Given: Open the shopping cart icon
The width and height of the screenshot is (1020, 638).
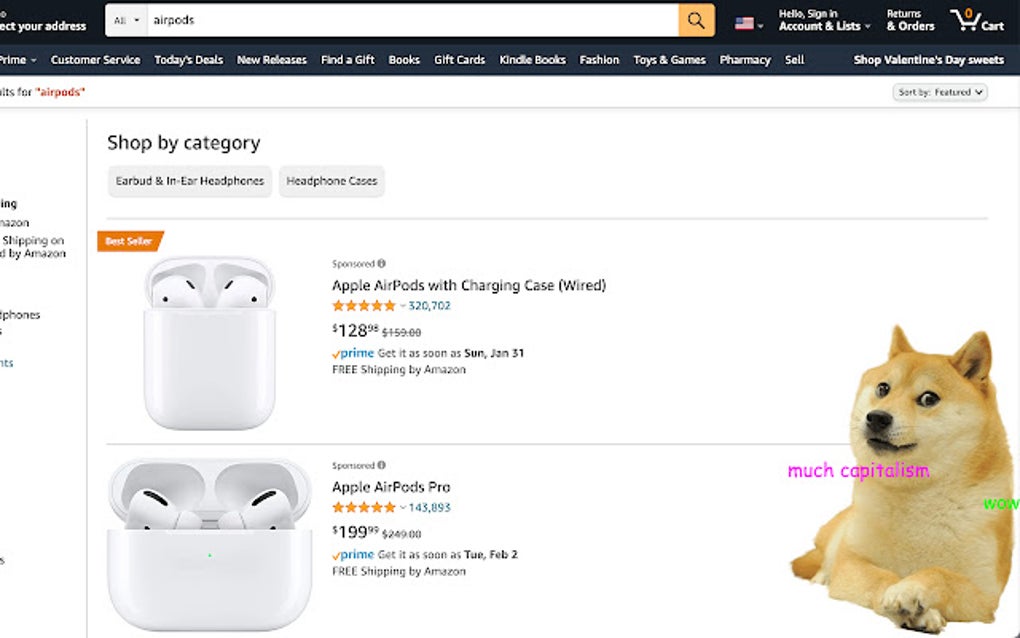Looking at the screenshot, I should (975, 20).
